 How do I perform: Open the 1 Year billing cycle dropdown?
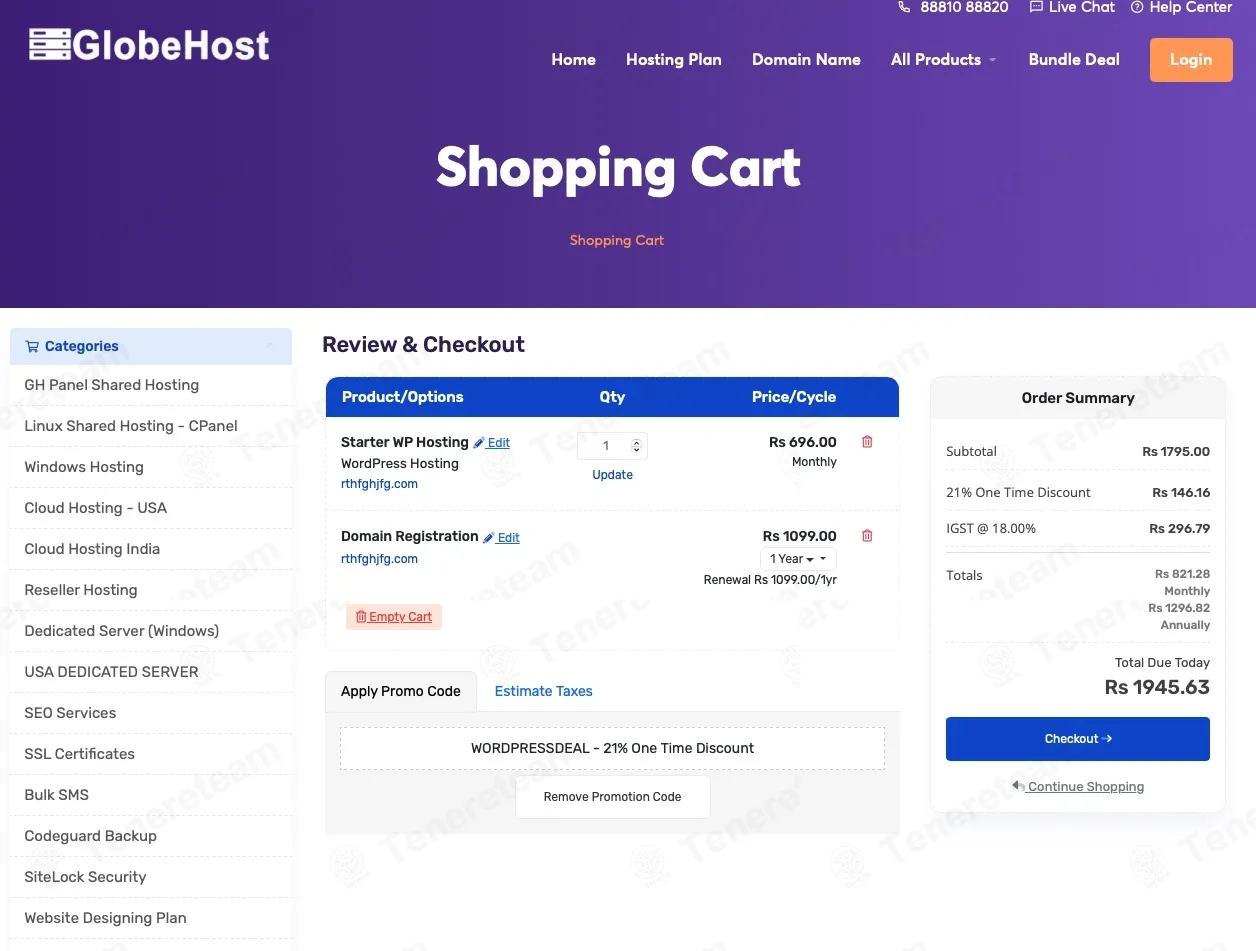click(x=798, y=559)
